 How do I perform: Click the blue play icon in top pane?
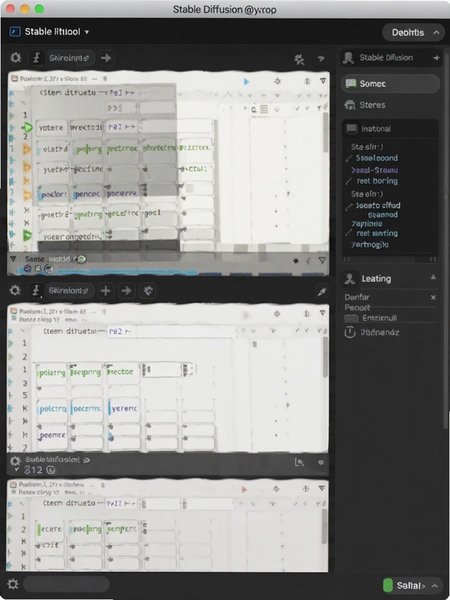[x=246, y=82]
